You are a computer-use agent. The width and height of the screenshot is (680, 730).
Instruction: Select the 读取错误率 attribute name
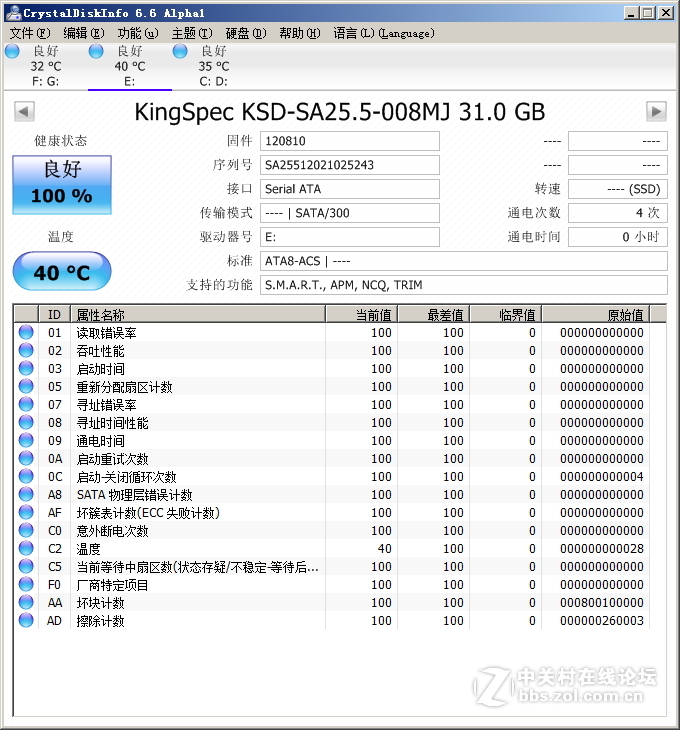click(107, 333)
